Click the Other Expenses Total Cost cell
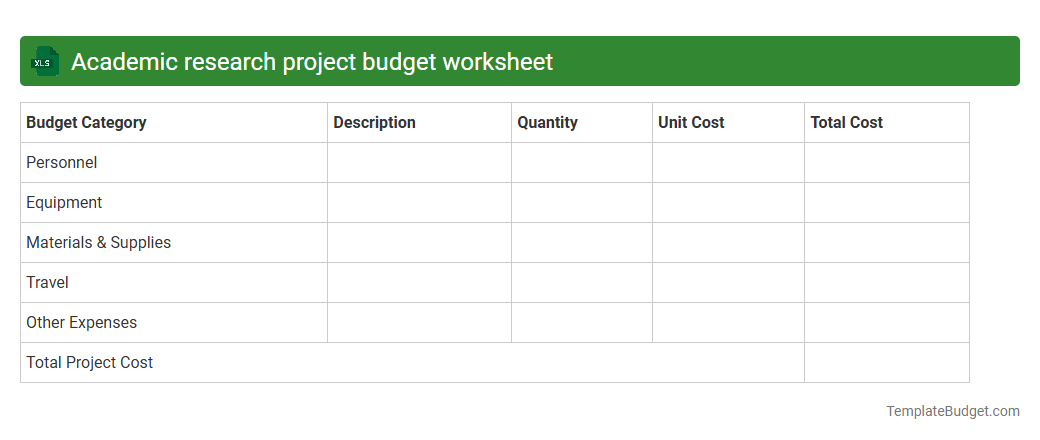Image resolution: width=1040 pixels, height=440 pixels. pos(887,323)
